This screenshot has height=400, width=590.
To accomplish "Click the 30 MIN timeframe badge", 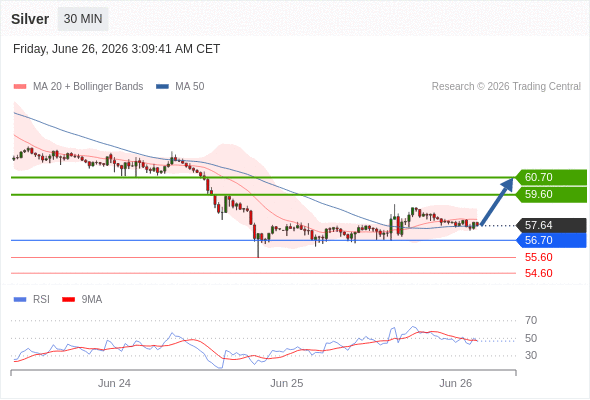I will click(x=83, y=19).
